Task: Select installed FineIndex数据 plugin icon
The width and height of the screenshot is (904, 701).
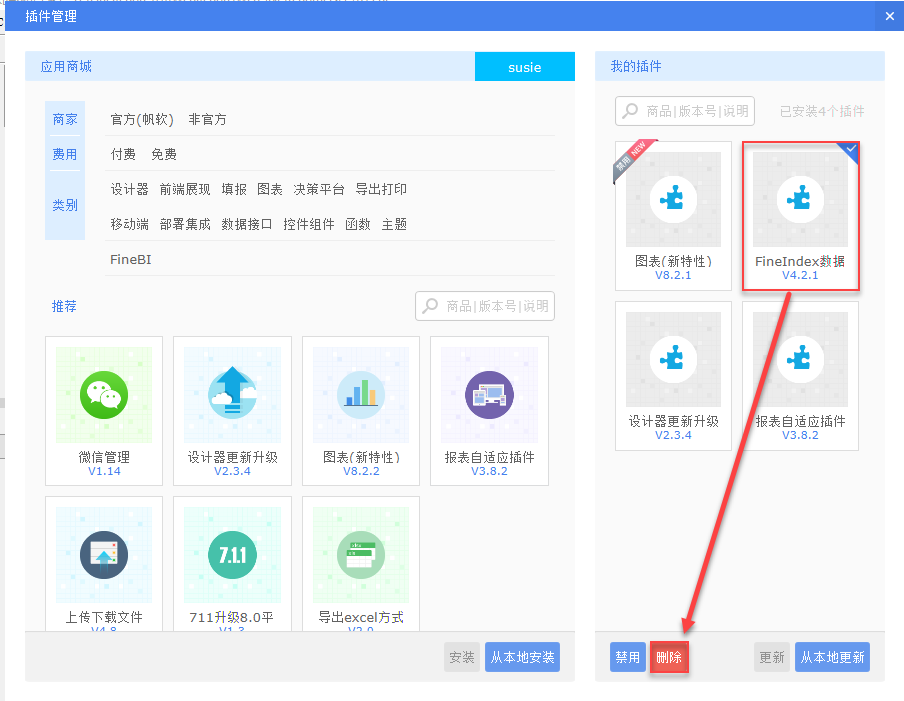Action: point(800,199)
